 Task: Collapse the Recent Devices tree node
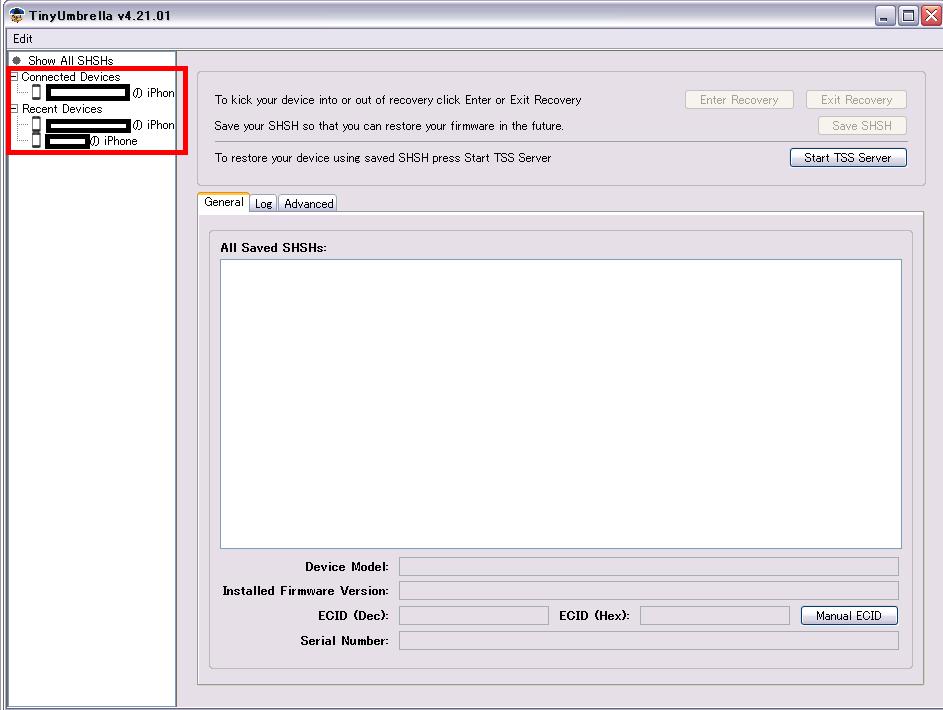tap(14, 109)
